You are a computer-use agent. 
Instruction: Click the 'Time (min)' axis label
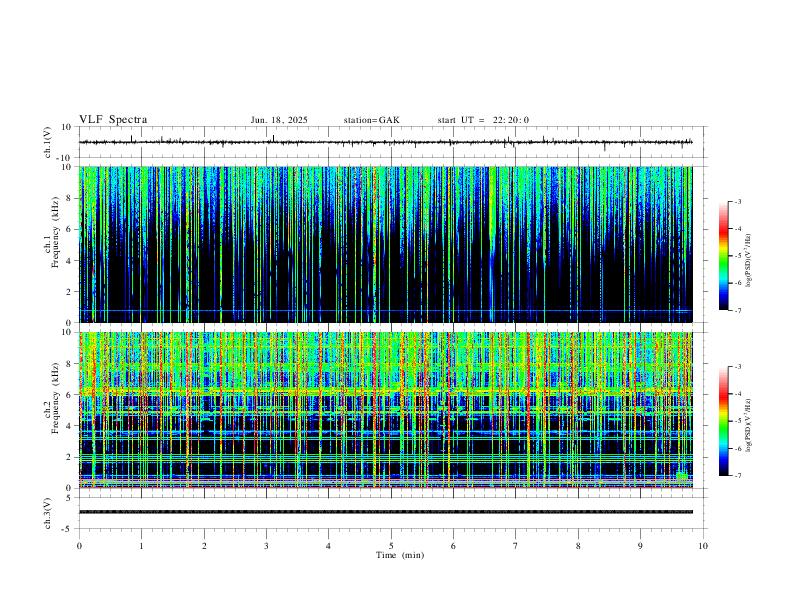[x=400, y=555]
